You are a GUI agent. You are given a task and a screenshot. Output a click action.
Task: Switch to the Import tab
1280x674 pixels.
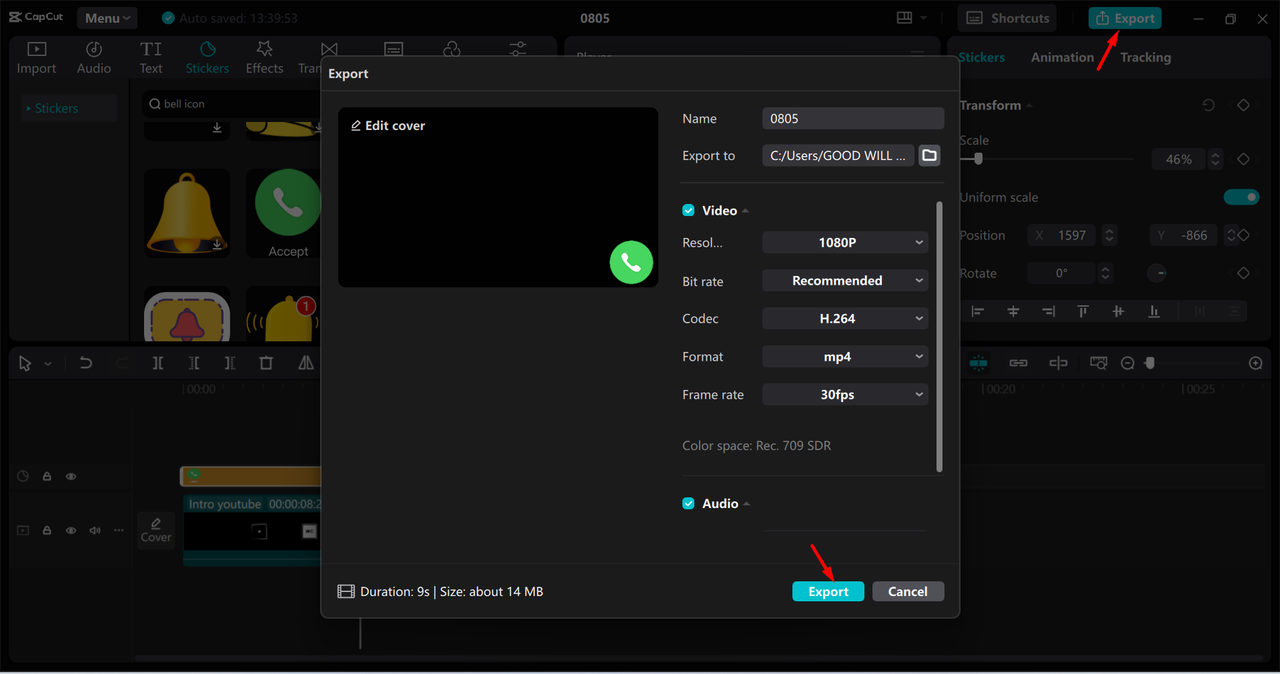[x=36, y=58]
